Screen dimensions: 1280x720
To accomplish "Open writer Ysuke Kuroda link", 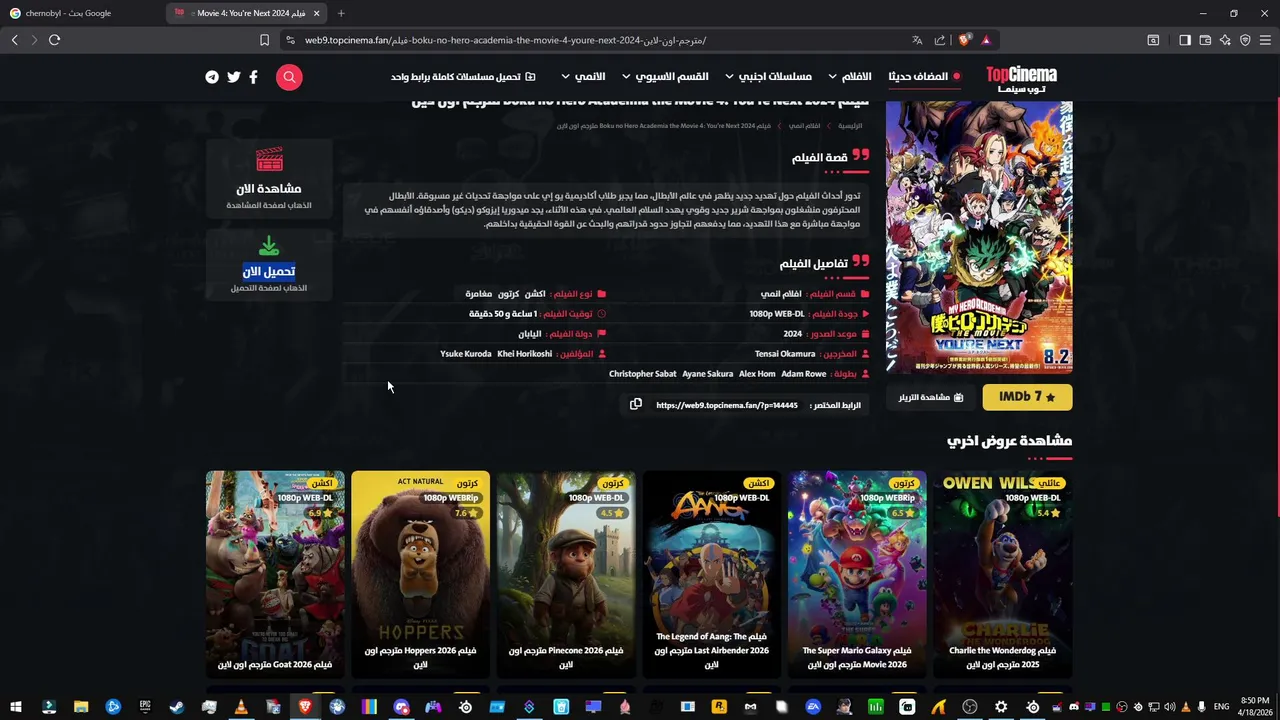I will coord(466,354).
